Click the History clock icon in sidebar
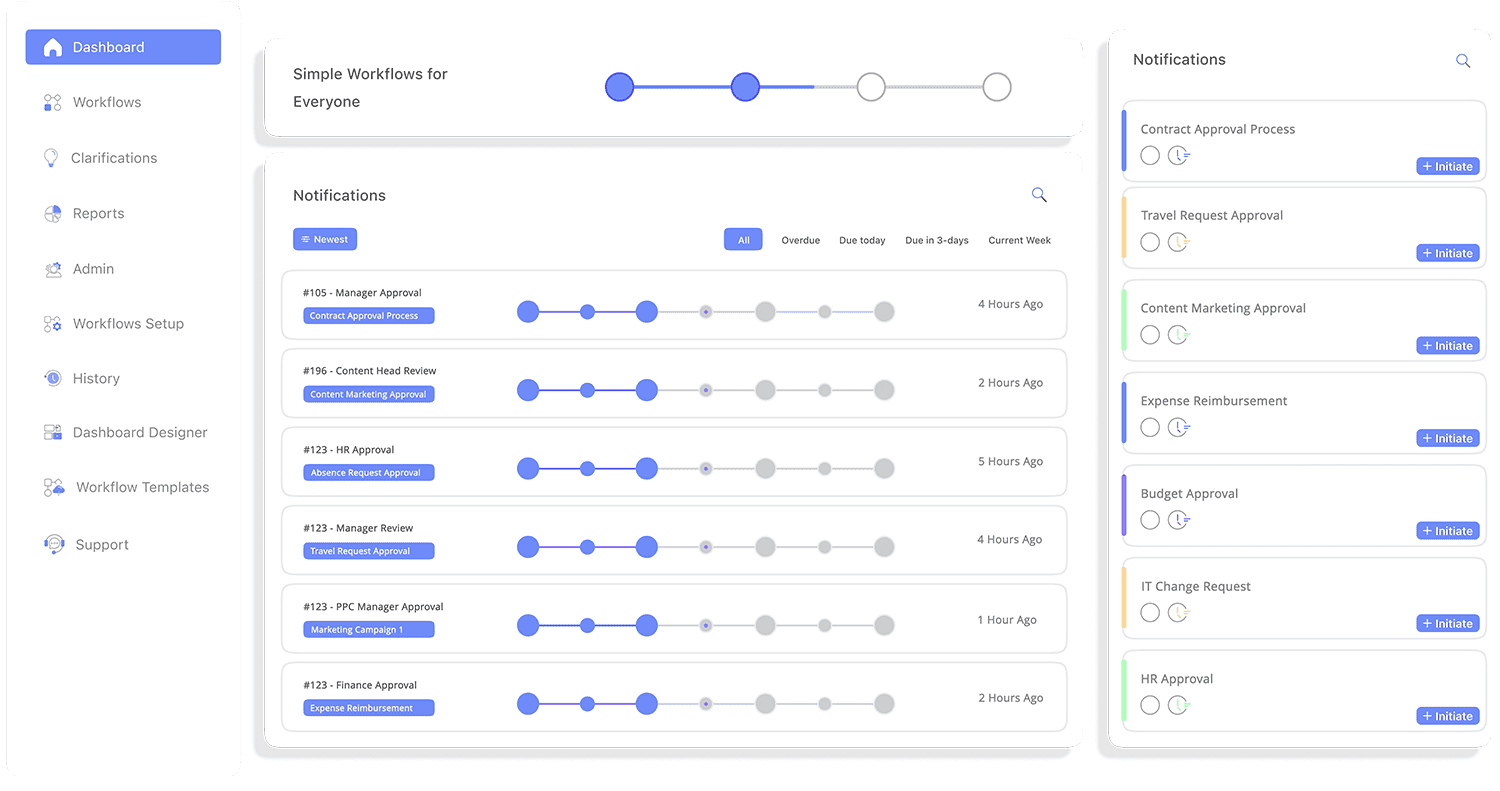 tap(53, 378)
